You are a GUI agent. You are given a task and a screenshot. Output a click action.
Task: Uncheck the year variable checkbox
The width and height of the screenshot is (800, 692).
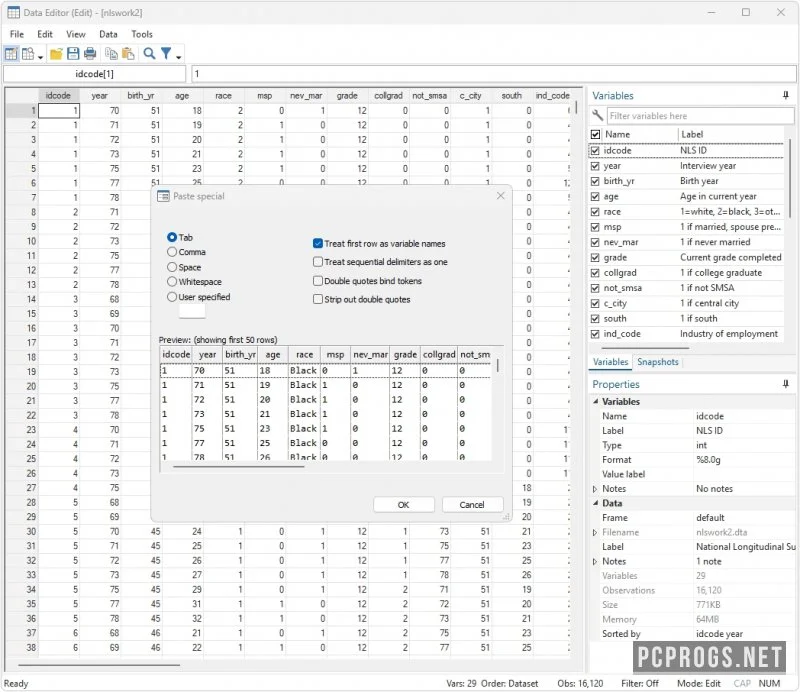point(595,166)
